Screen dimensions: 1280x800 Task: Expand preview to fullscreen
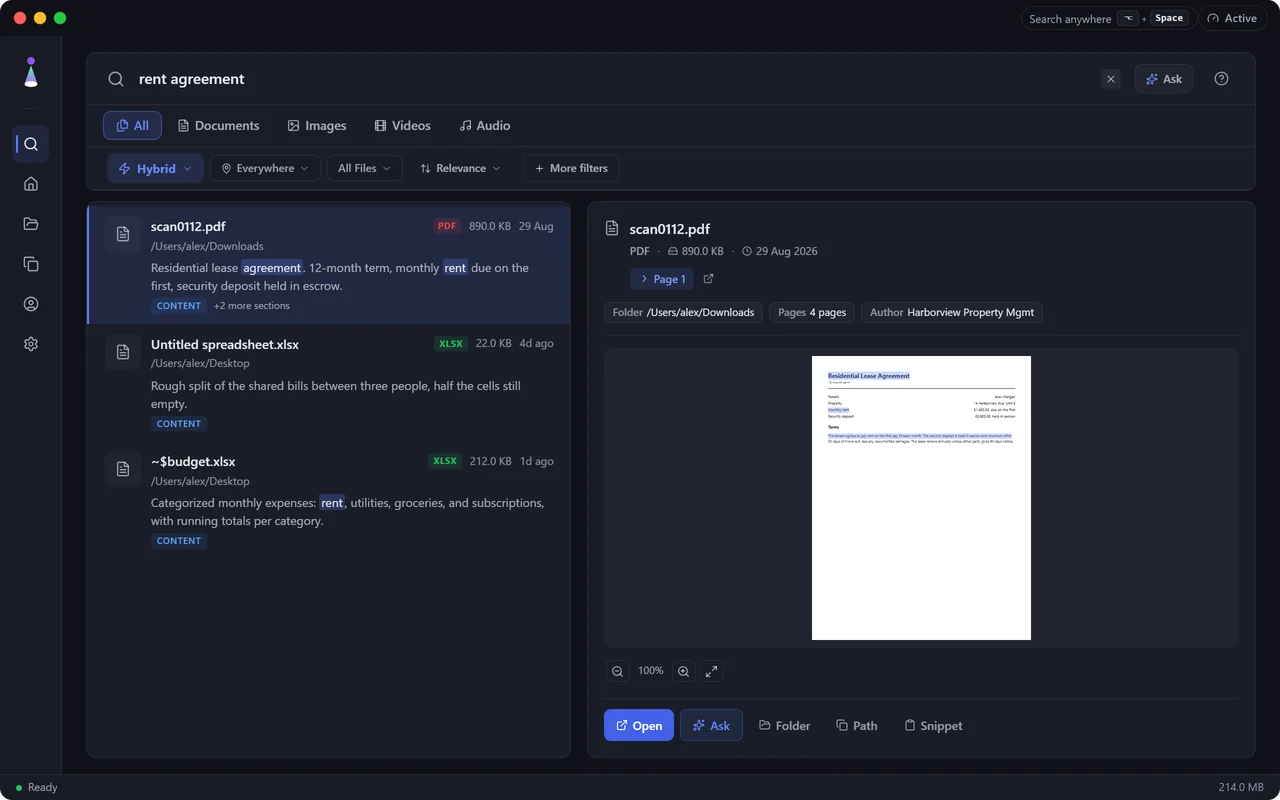coord(711,671)
